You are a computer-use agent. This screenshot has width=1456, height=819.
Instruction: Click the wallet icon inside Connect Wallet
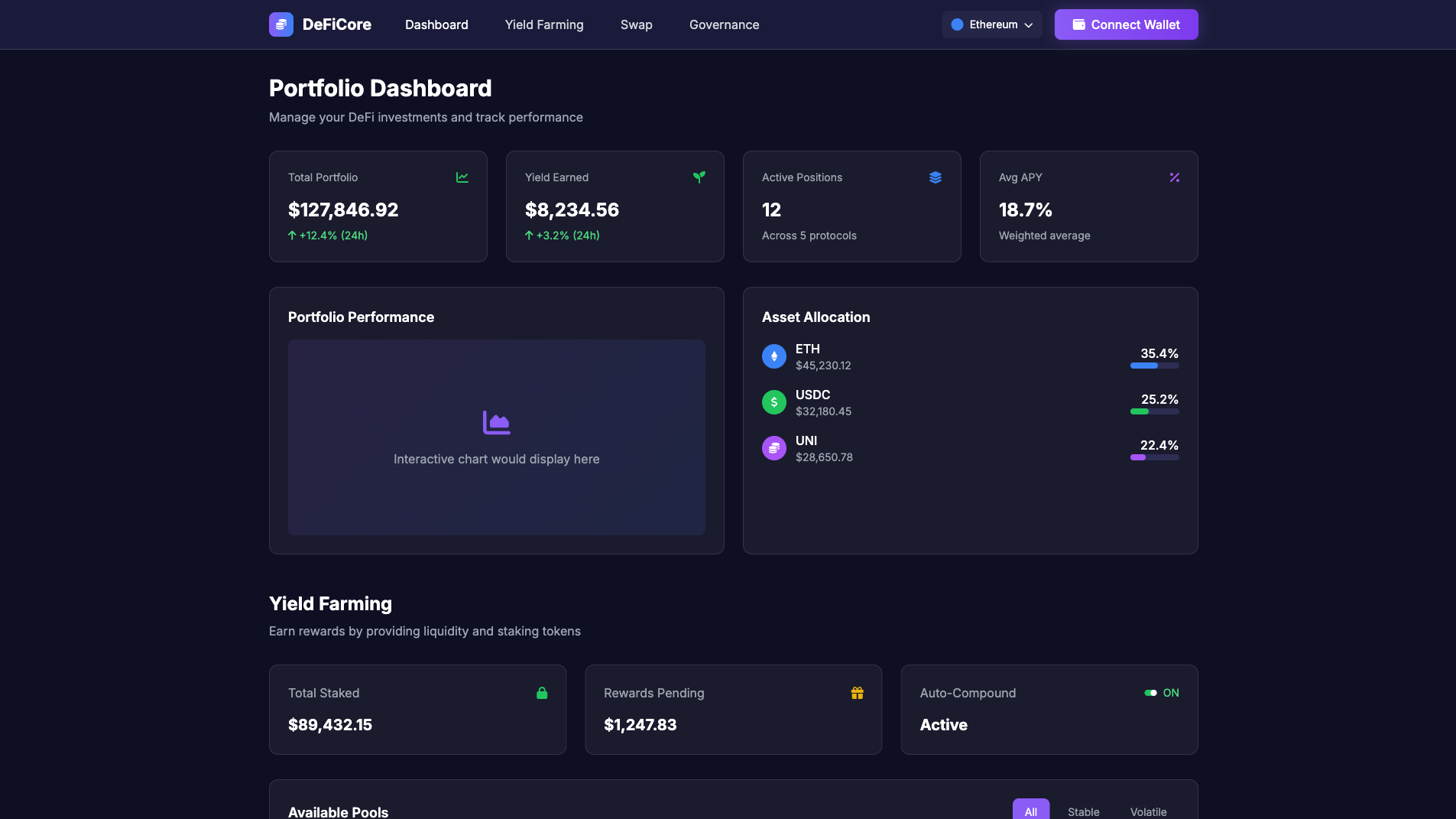point(1078,24)
